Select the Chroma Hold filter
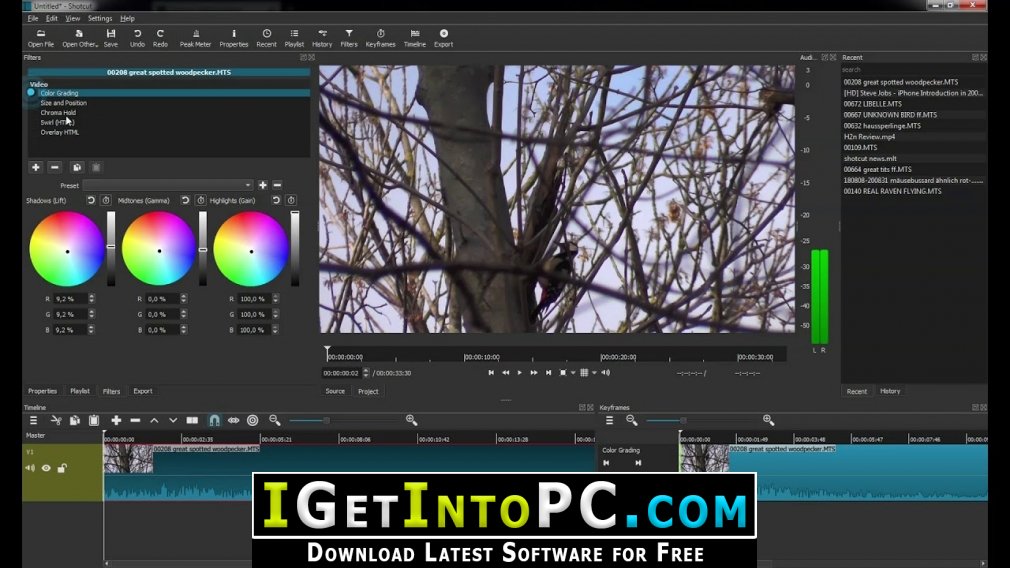The height and width of the screenshot is (568, 1010). coord(58,113)
